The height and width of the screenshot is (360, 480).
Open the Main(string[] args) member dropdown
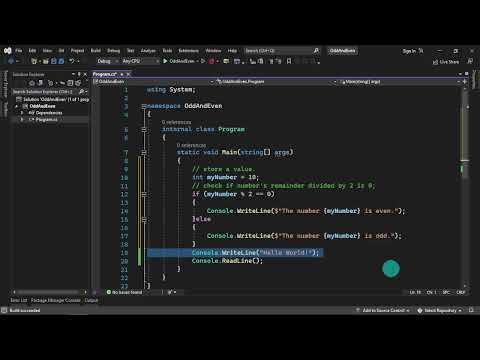coord(400,81)
